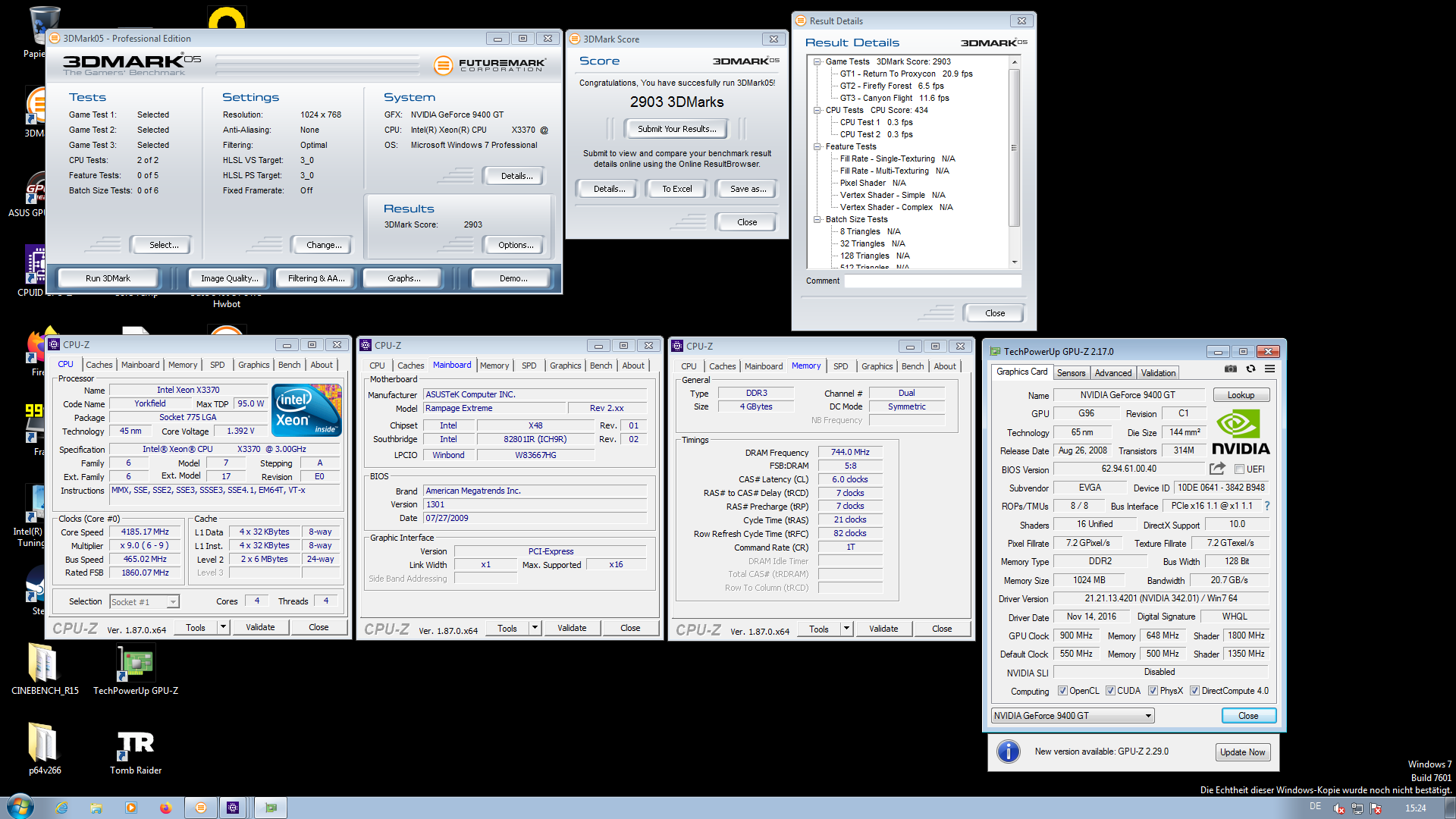Click Save as button in 3DMark Score
Screen dimensions: 1456x819
point(748,189)
